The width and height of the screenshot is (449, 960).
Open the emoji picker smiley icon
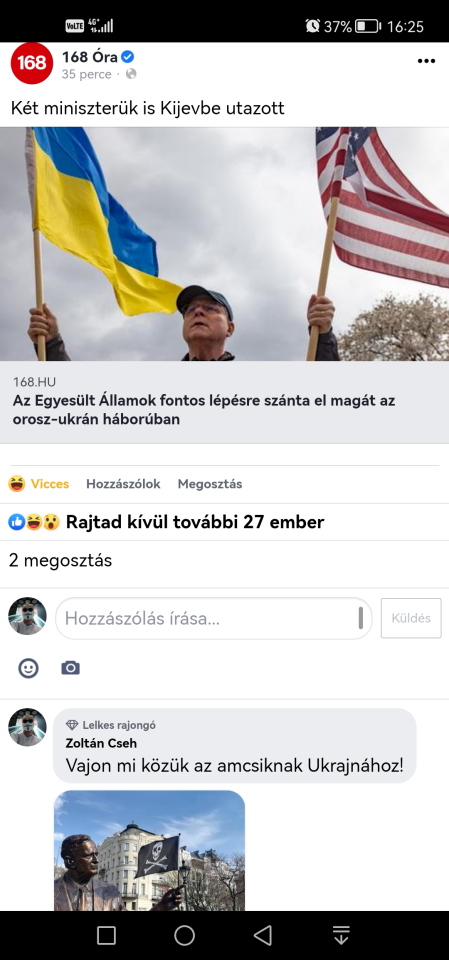click(28, 668)
